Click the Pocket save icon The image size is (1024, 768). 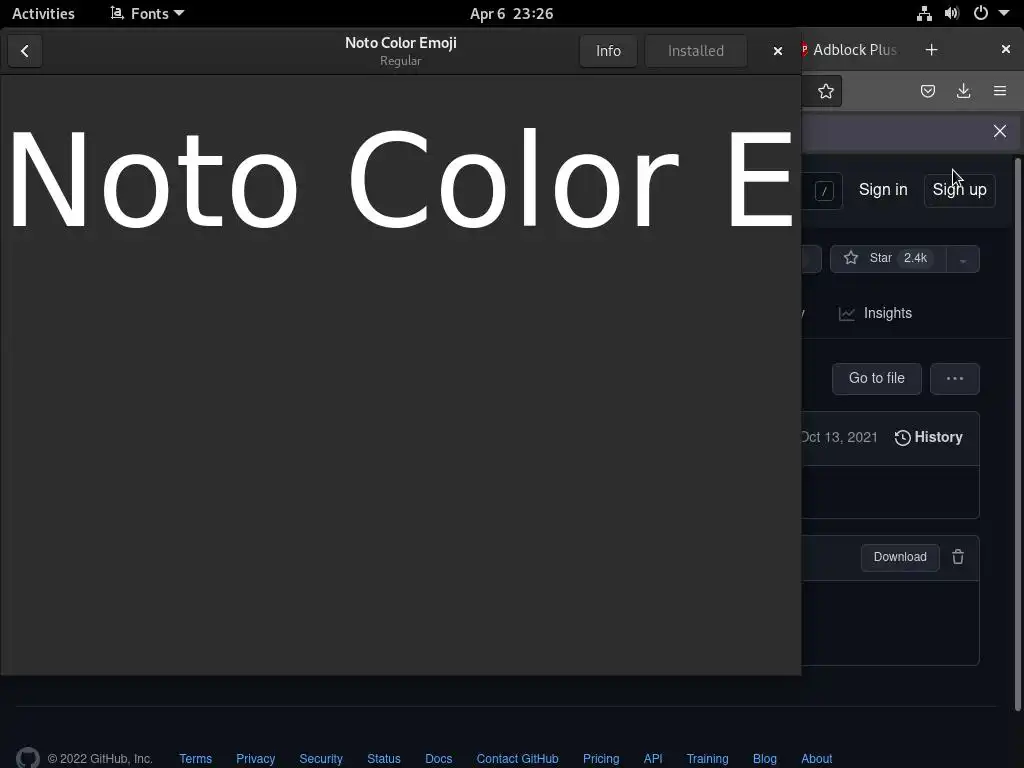927,91
